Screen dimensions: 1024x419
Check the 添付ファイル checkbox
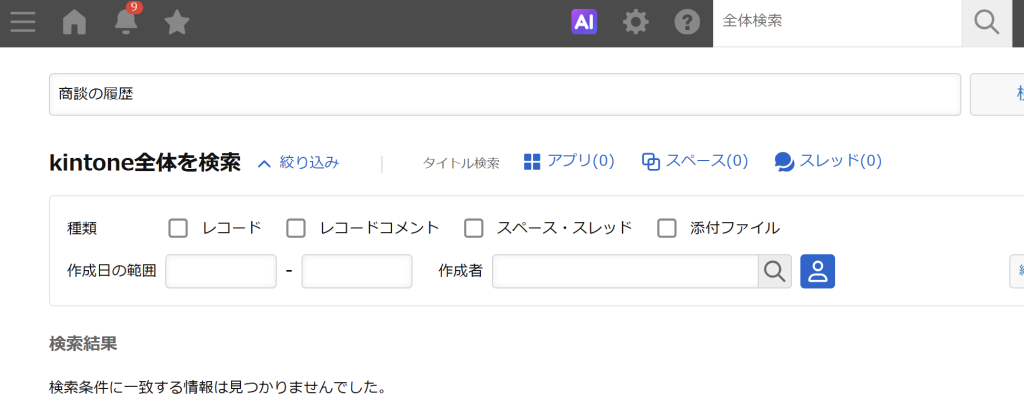point(667,228)
